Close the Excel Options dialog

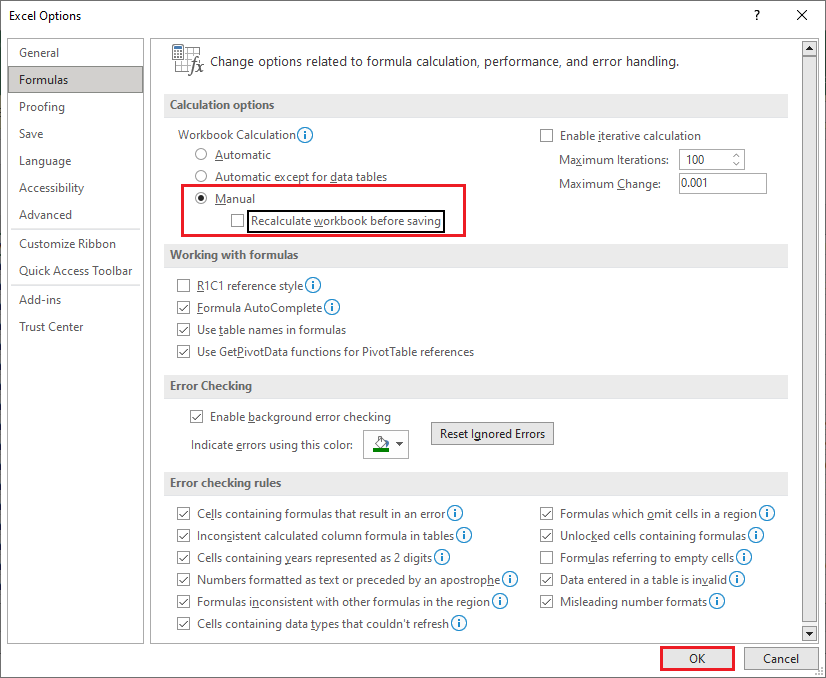(802, 15)
